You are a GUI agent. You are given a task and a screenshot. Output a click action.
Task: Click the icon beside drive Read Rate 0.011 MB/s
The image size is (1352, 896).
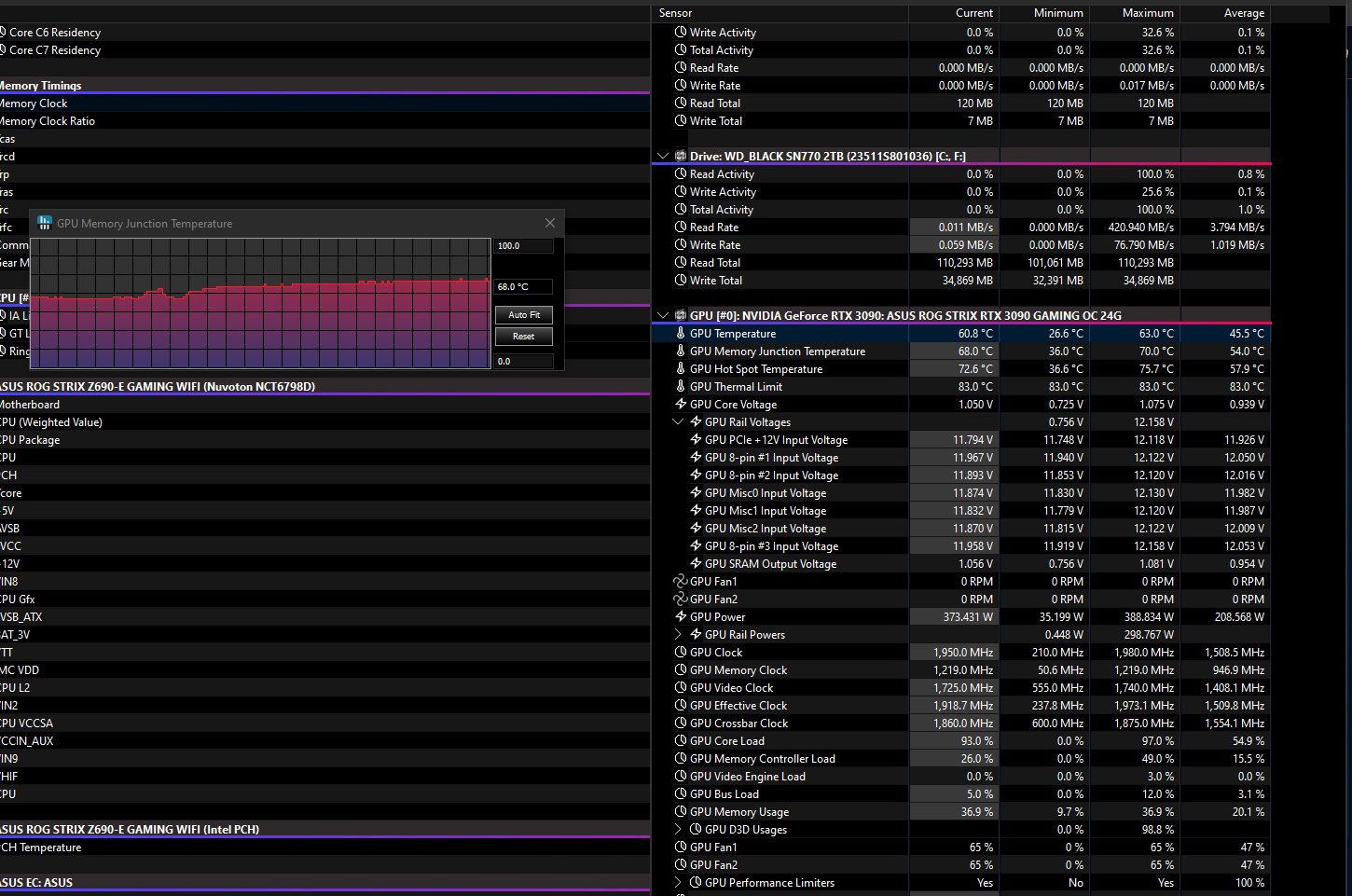pos(681,227)
